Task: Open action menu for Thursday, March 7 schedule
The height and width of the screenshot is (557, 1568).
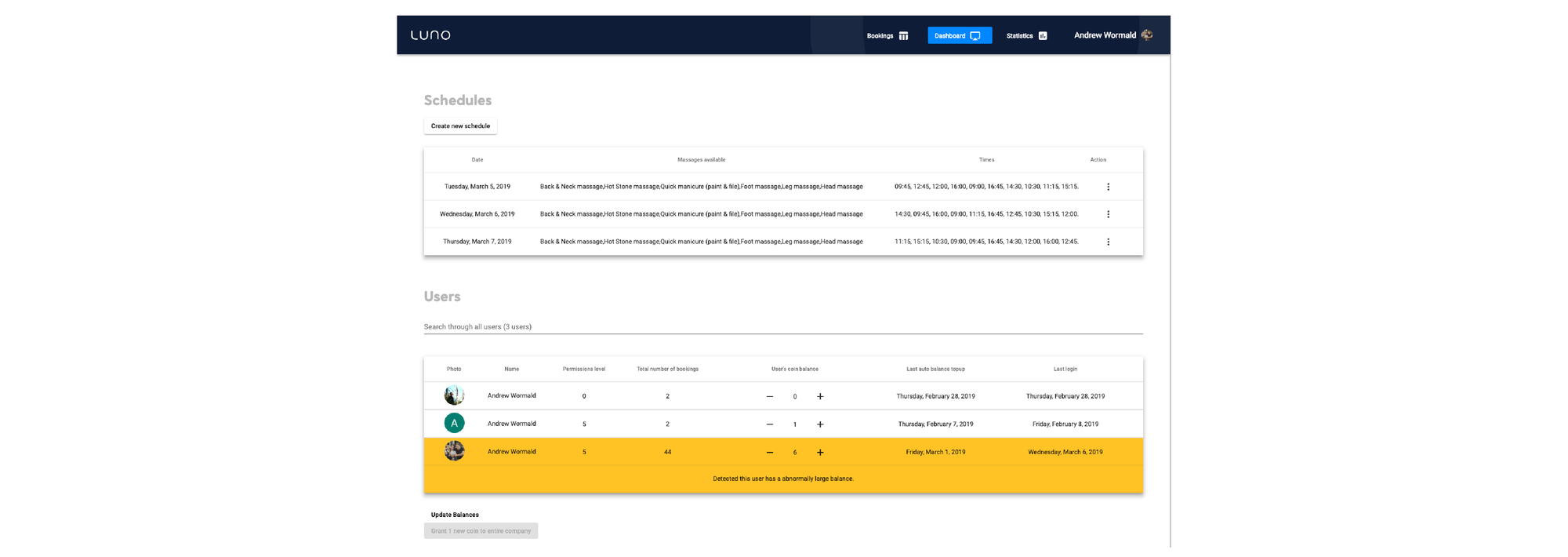Action: tap(1108, 242)
